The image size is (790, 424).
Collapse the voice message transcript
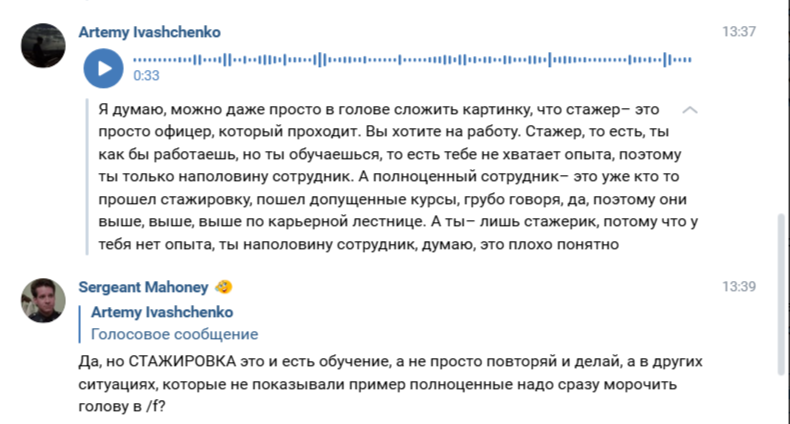point(689,109)
